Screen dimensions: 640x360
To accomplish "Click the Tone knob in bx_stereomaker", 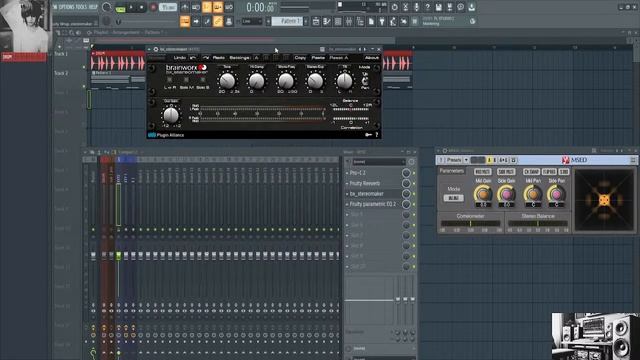I will tap(227, 81).
